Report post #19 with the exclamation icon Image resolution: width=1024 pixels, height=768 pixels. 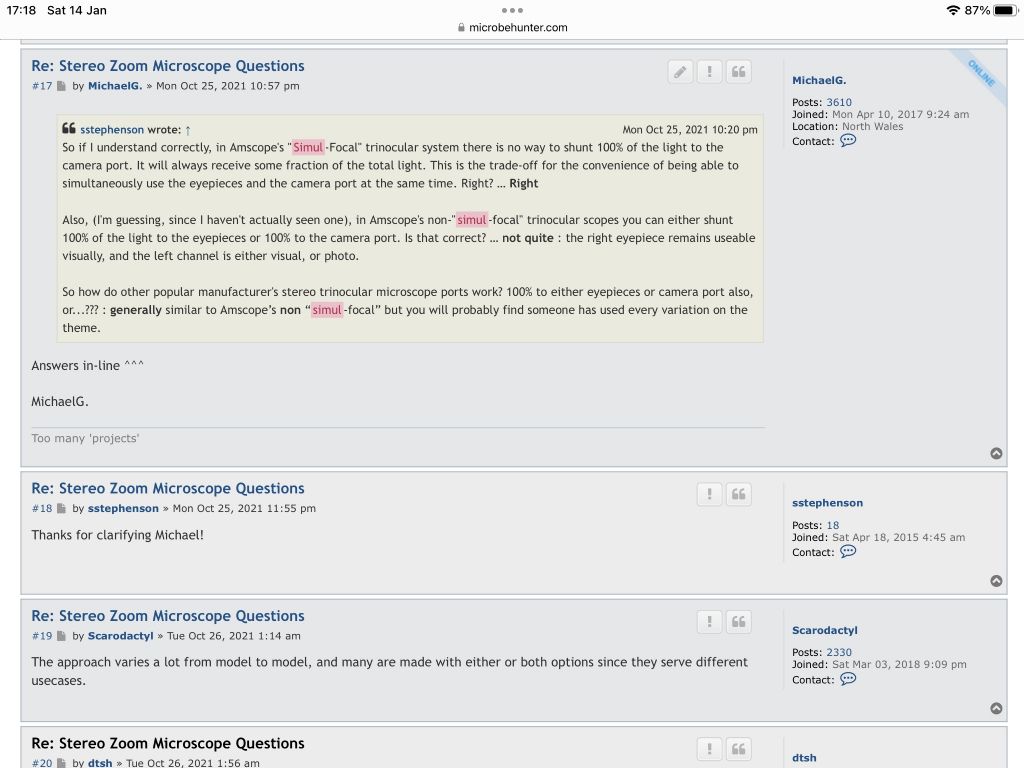pyautogui.click(x=709, y=622)
